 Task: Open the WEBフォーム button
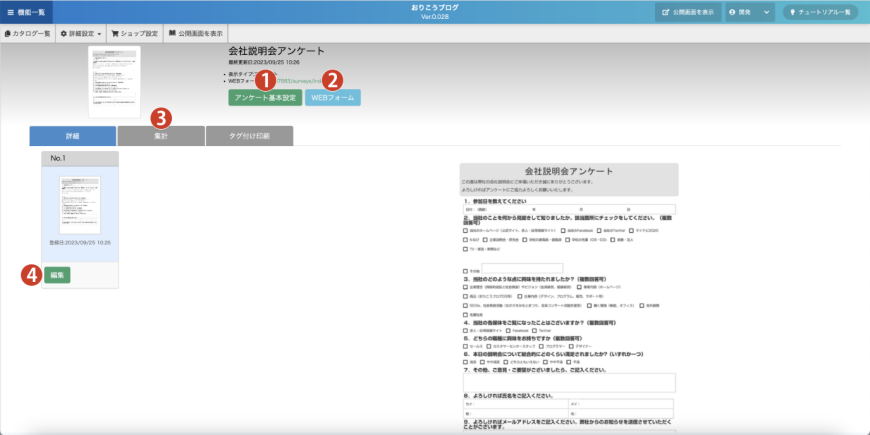332,98
